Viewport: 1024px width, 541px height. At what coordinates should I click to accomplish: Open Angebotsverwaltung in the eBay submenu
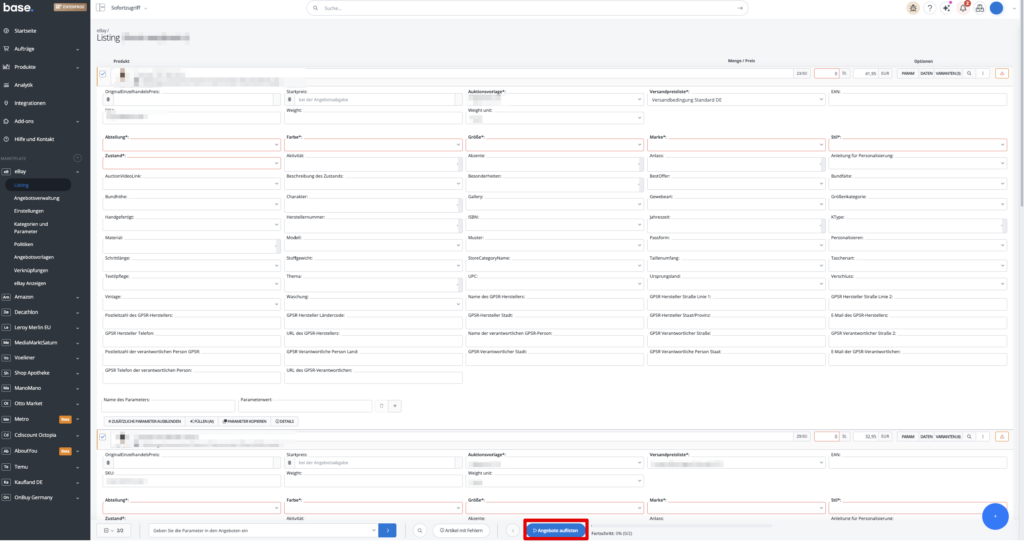click(x=37, y=198)
